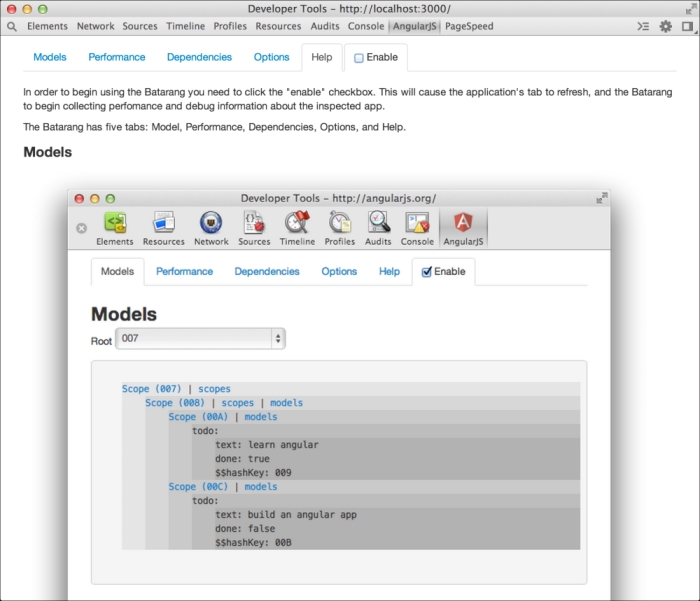
Task: Click Audits icon in angularjs.org window
Action: tap(379, 222)
